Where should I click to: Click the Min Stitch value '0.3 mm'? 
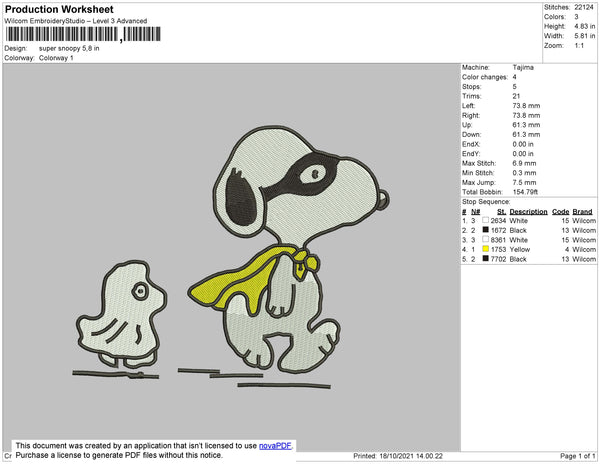pos(524,173)
